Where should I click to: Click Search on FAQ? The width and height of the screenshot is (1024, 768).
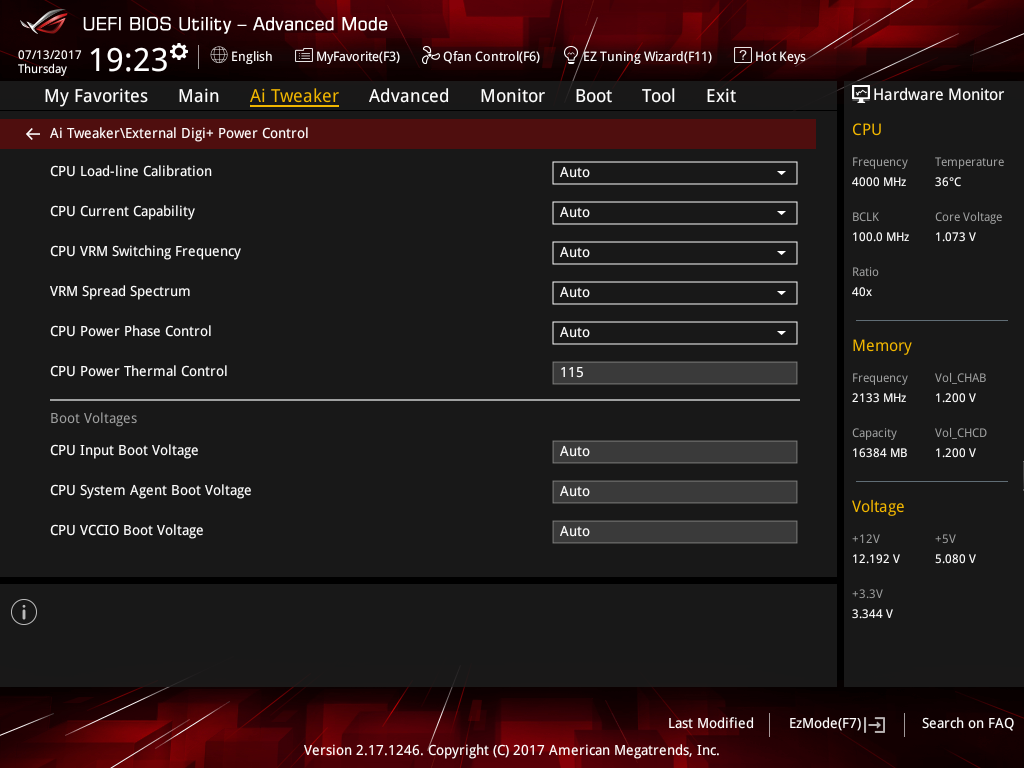coord(967,723)
